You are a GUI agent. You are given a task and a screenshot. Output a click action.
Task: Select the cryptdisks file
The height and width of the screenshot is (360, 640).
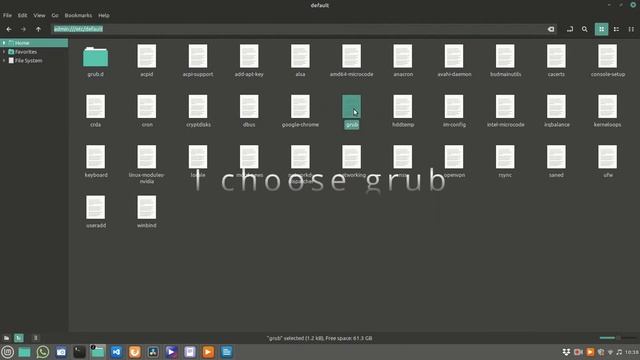[x=198, y=111]
